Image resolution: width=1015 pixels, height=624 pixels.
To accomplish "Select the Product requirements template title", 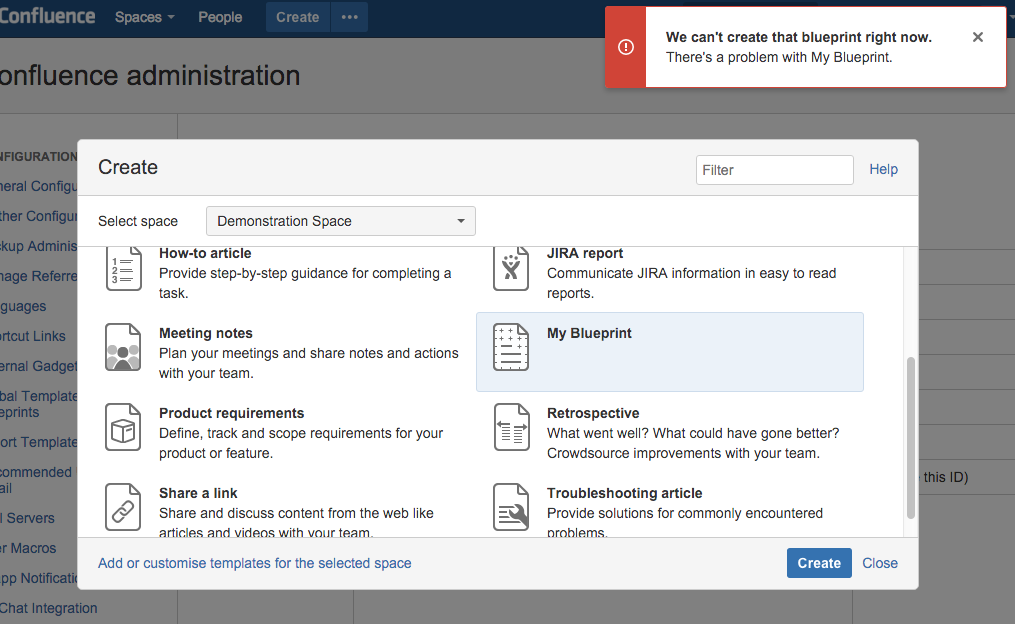I will (x=232, y=413).
